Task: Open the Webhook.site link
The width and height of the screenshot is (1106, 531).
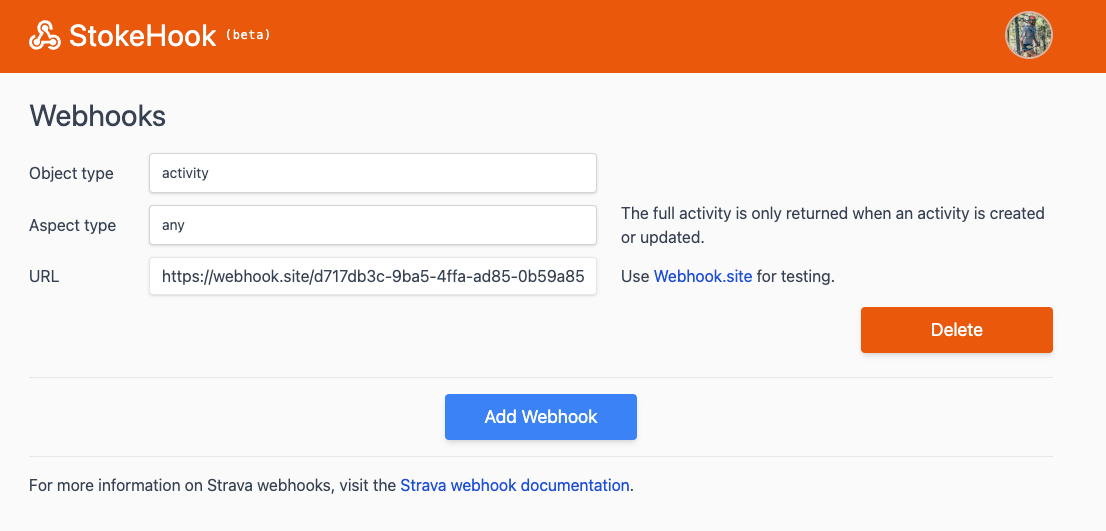Action: [x=702, y=276]
